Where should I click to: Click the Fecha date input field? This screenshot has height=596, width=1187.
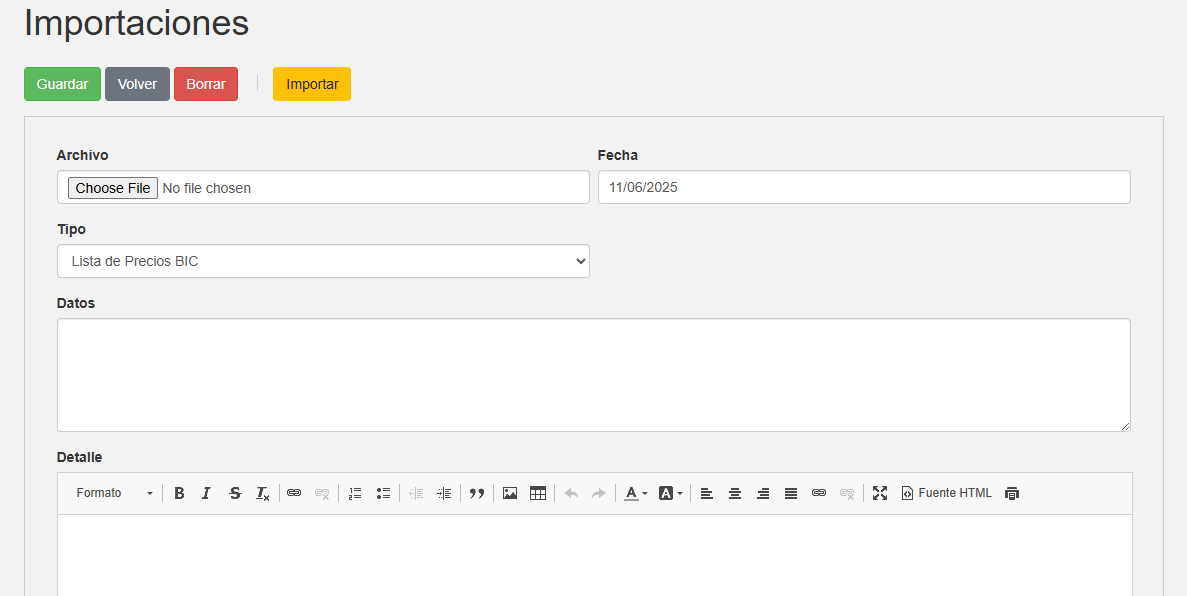(x=864, y=187)
